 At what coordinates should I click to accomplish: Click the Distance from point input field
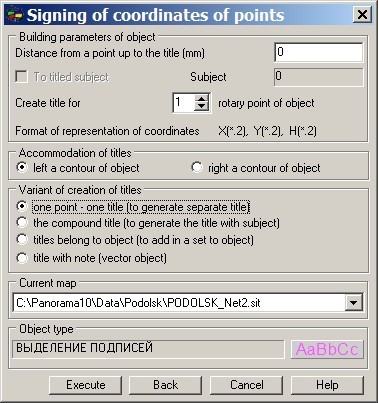(x=319, y=52)
